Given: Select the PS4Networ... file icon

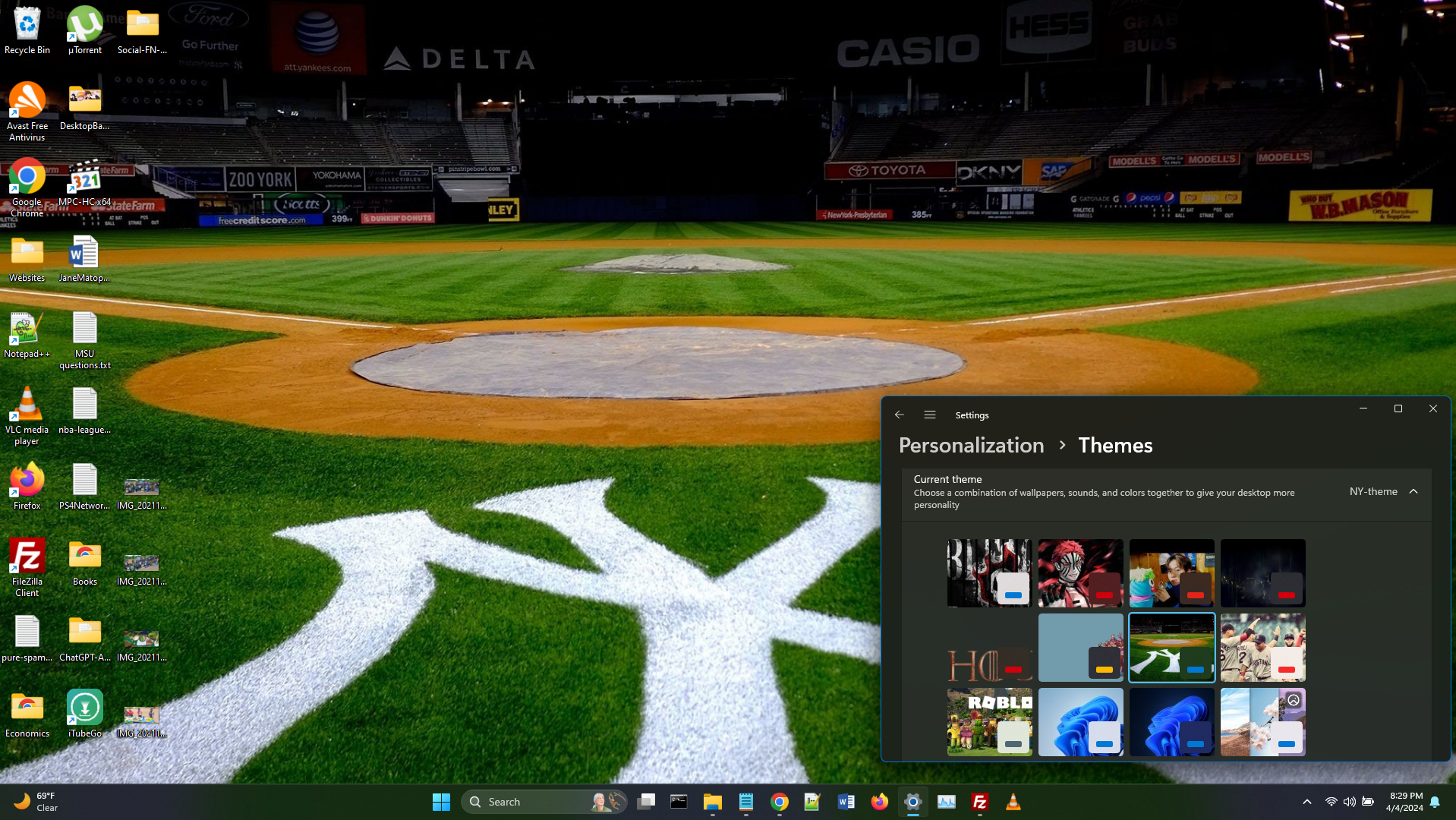Looking at the screenshot, I should pyautogui.click(x=84, y=486).
